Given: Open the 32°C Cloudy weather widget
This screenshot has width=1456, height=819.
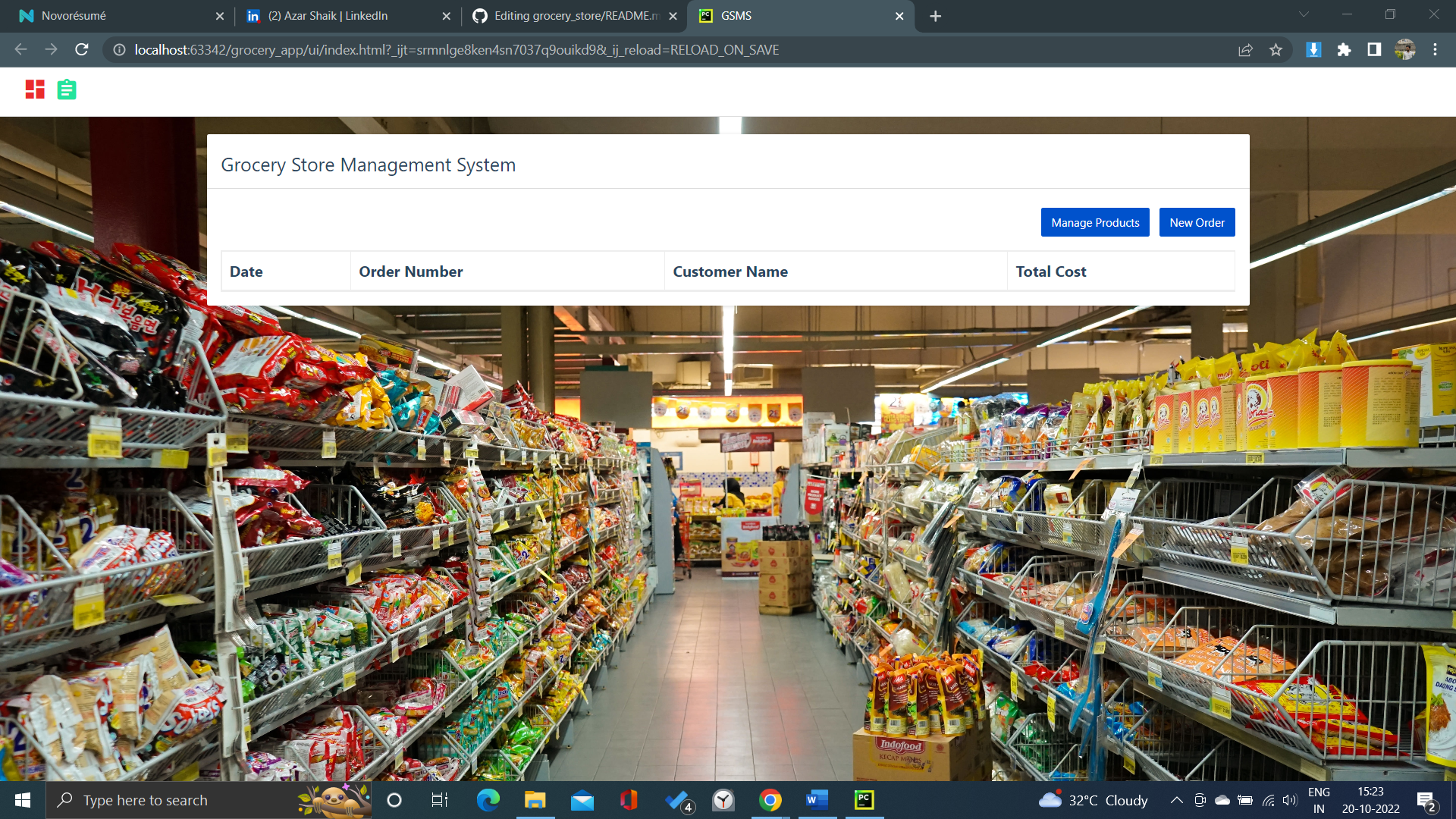Looking at the screenshot, I should 1093,800.
